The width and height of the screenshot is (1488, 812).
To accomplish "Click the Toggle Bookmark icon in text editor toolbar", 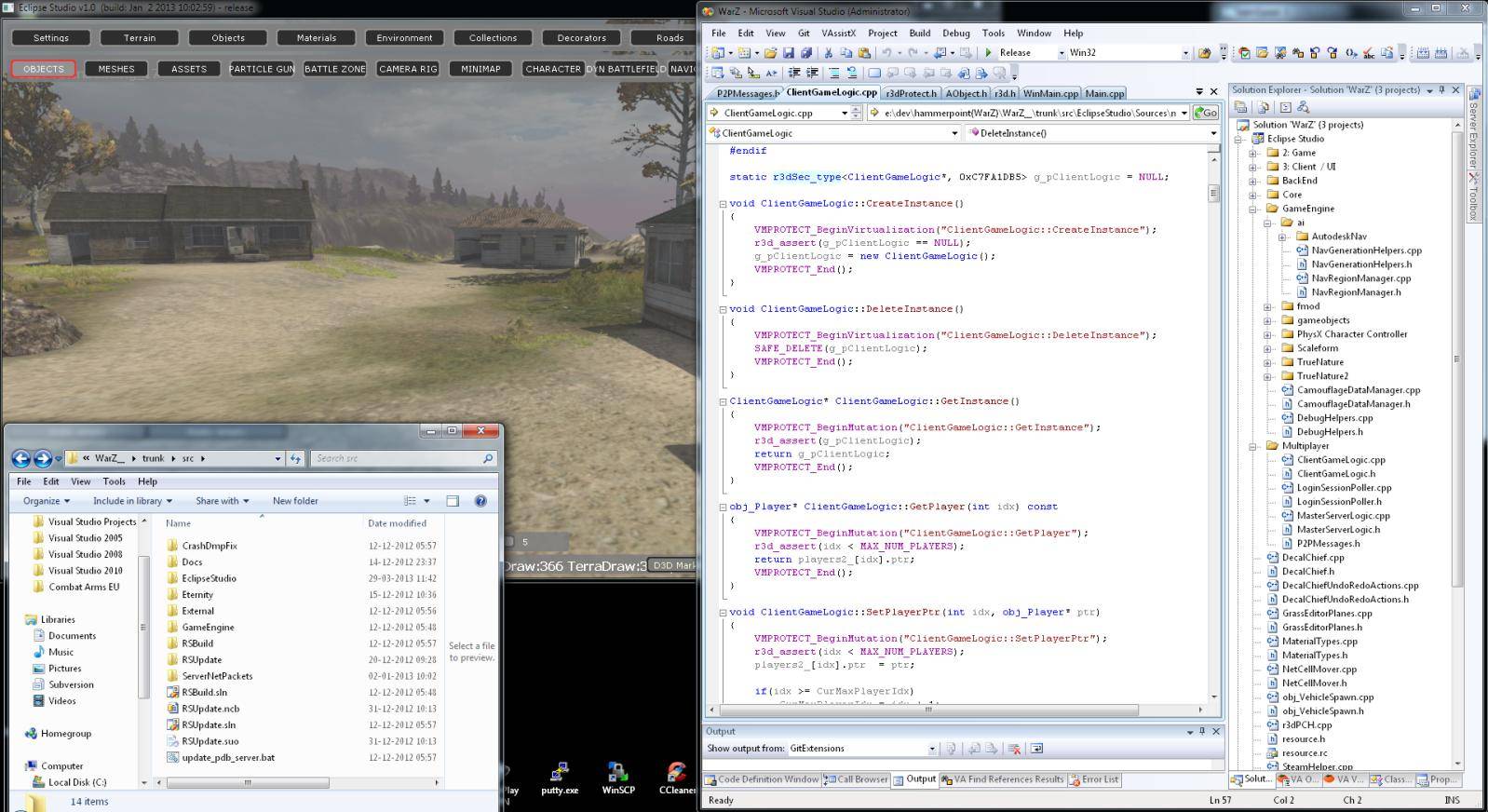I will tap(873, 73).
